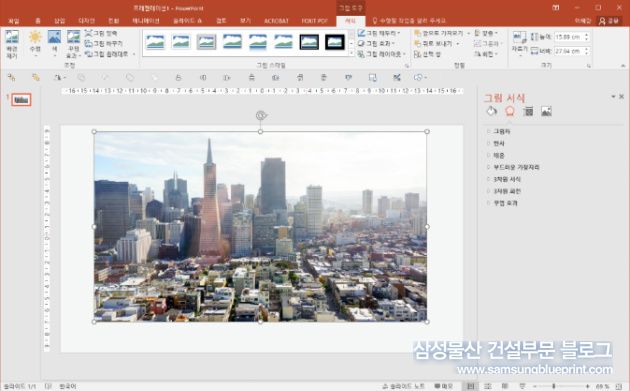Screen dimensions: 630x391
Task: Increase height with the stepper up arrow
Action: click(587, 35)
